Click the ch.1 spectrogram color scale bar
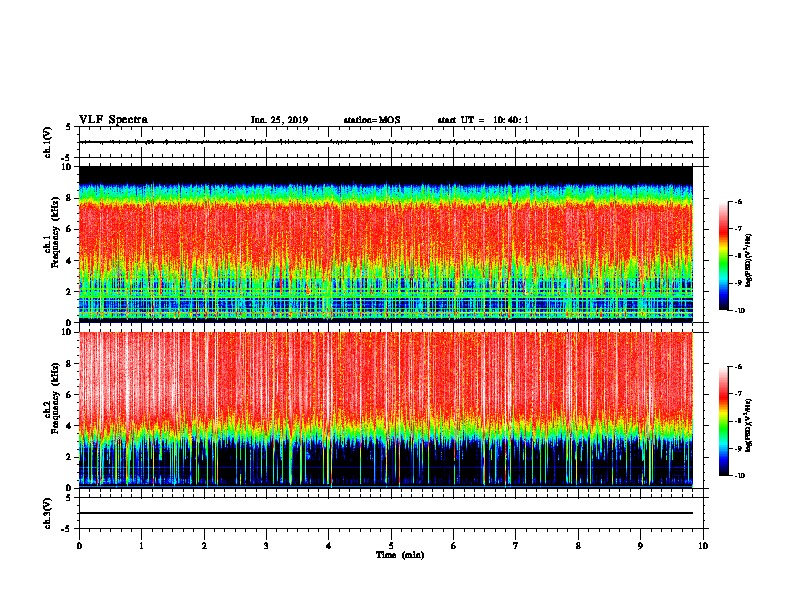This screenshot has height=612, width=792. pyautogui.click(x=724, y=256)
